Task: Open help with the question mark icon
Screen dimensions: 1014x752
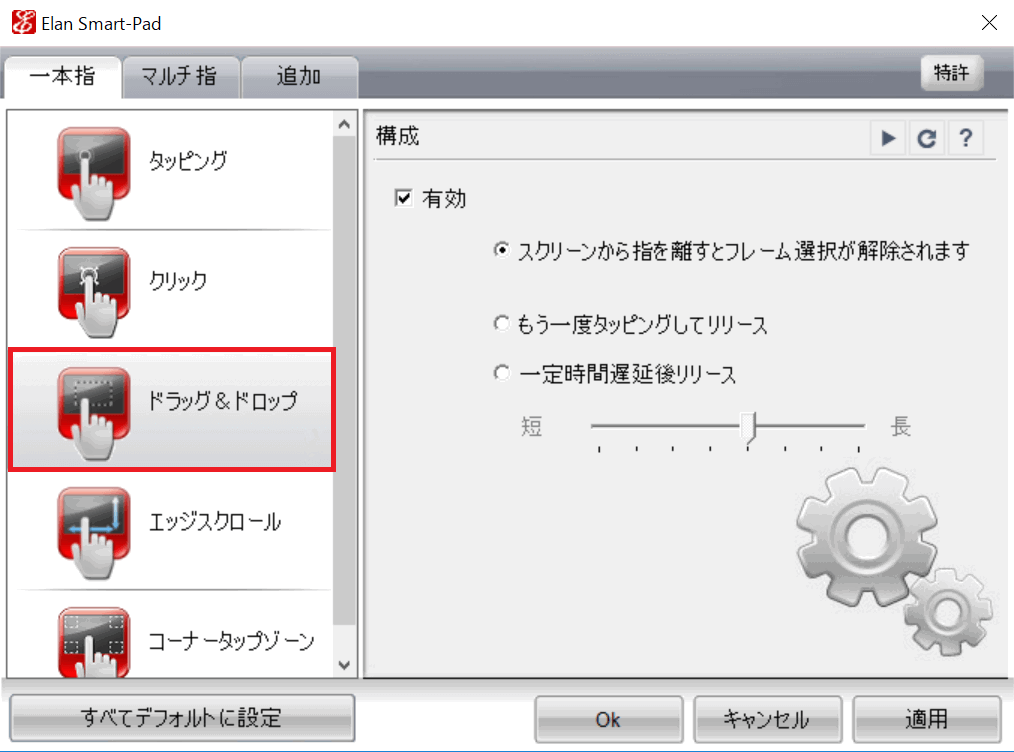Action: 965,138
